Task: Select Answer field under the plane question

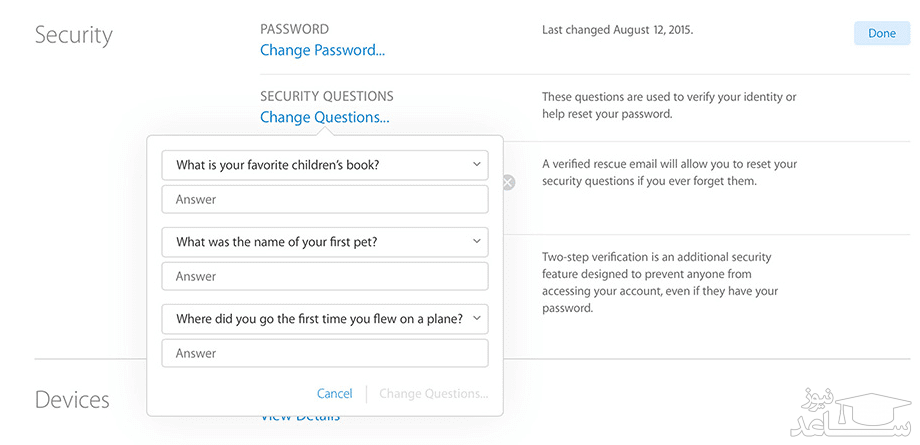Action: (x=324, y=353)
